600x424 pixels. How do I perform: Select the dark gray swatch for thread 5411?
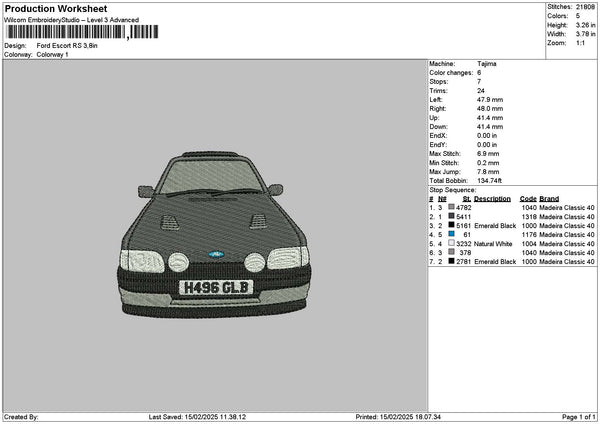coord(452,216)
